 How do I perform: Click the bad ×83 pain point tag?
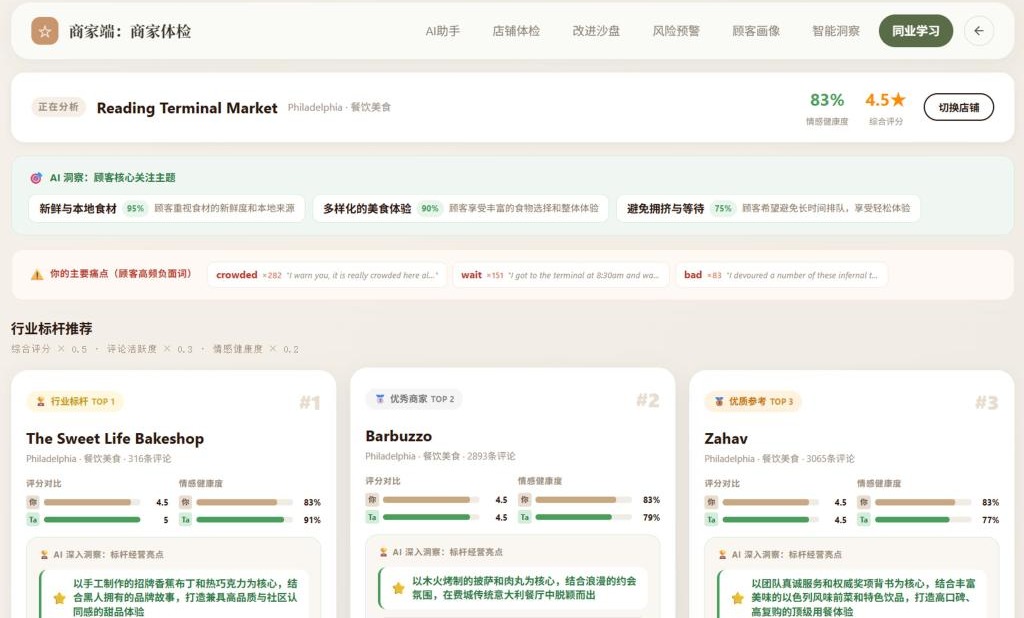[x=782, y=275]
